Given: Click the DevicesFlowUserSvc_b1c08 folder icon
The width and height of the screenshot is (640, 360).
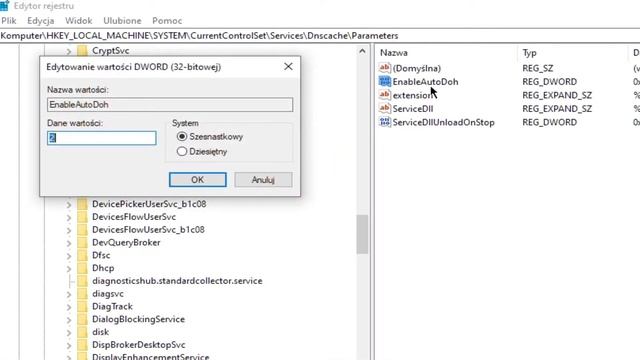Looking at the screenshot, I should point(82,229).
